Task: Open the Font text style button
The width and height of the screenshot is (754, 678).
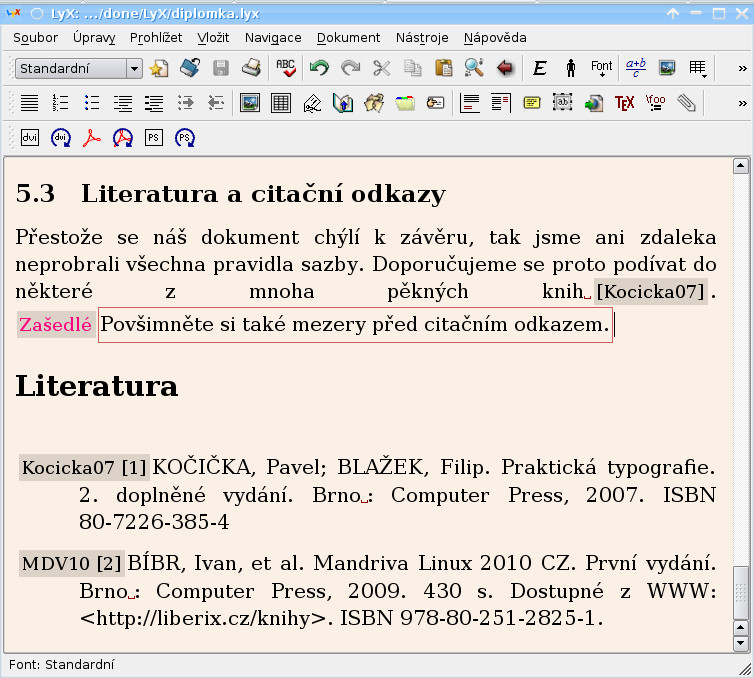Action: point(602,68)
